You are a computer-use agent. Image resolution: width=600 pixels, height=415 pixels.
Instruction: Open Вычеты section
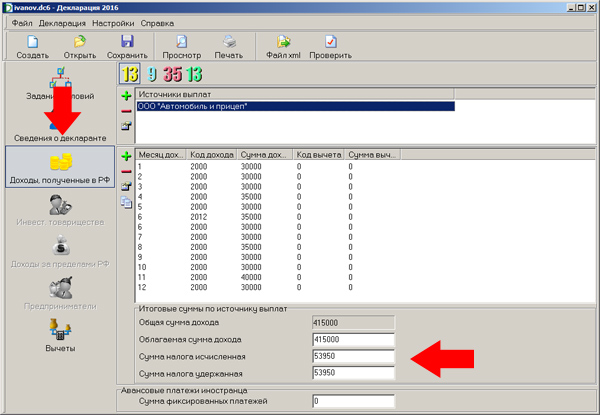(60, 335)
